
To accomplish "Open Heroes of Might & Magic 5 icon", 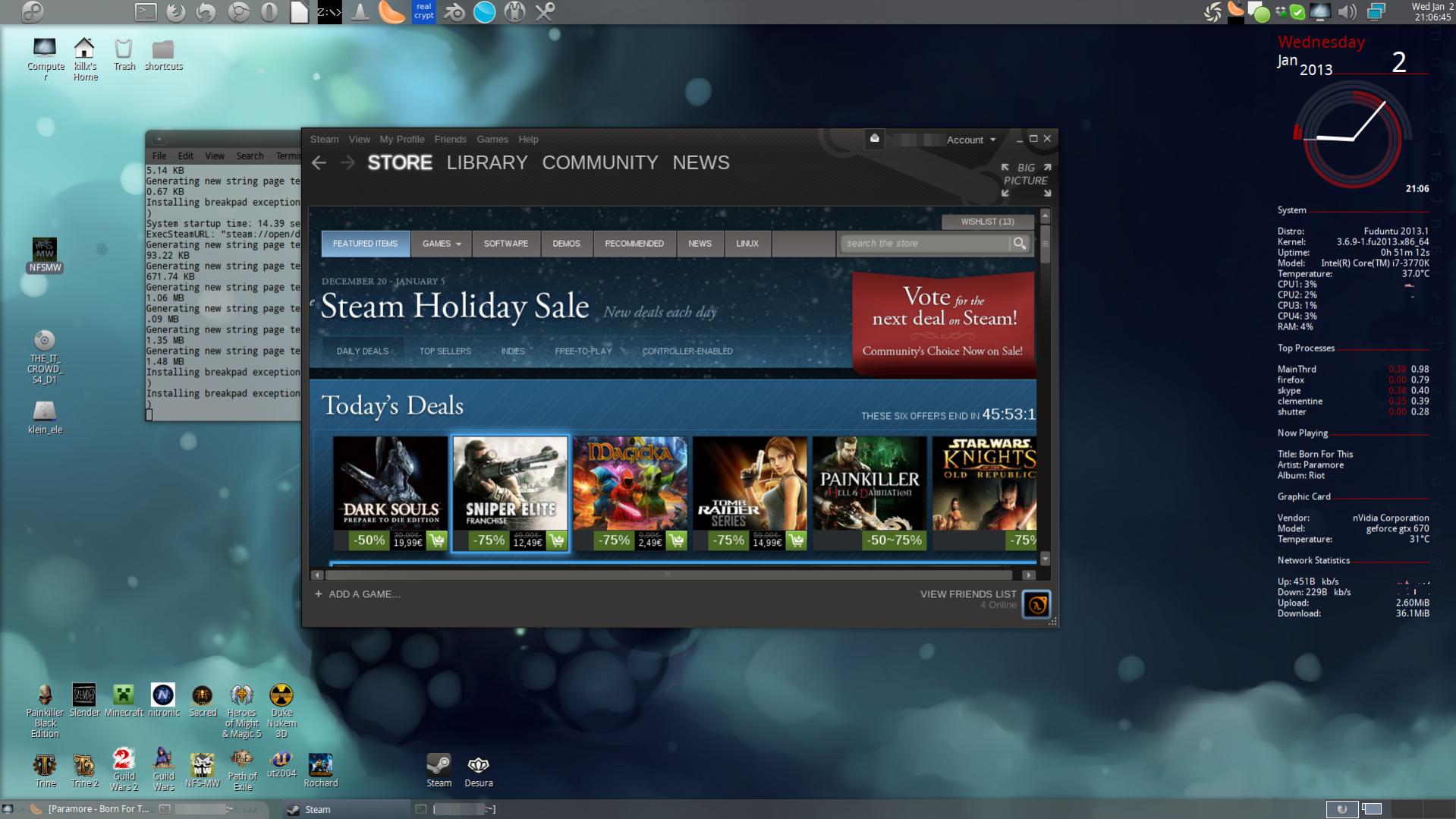I will tap(242, 710).
